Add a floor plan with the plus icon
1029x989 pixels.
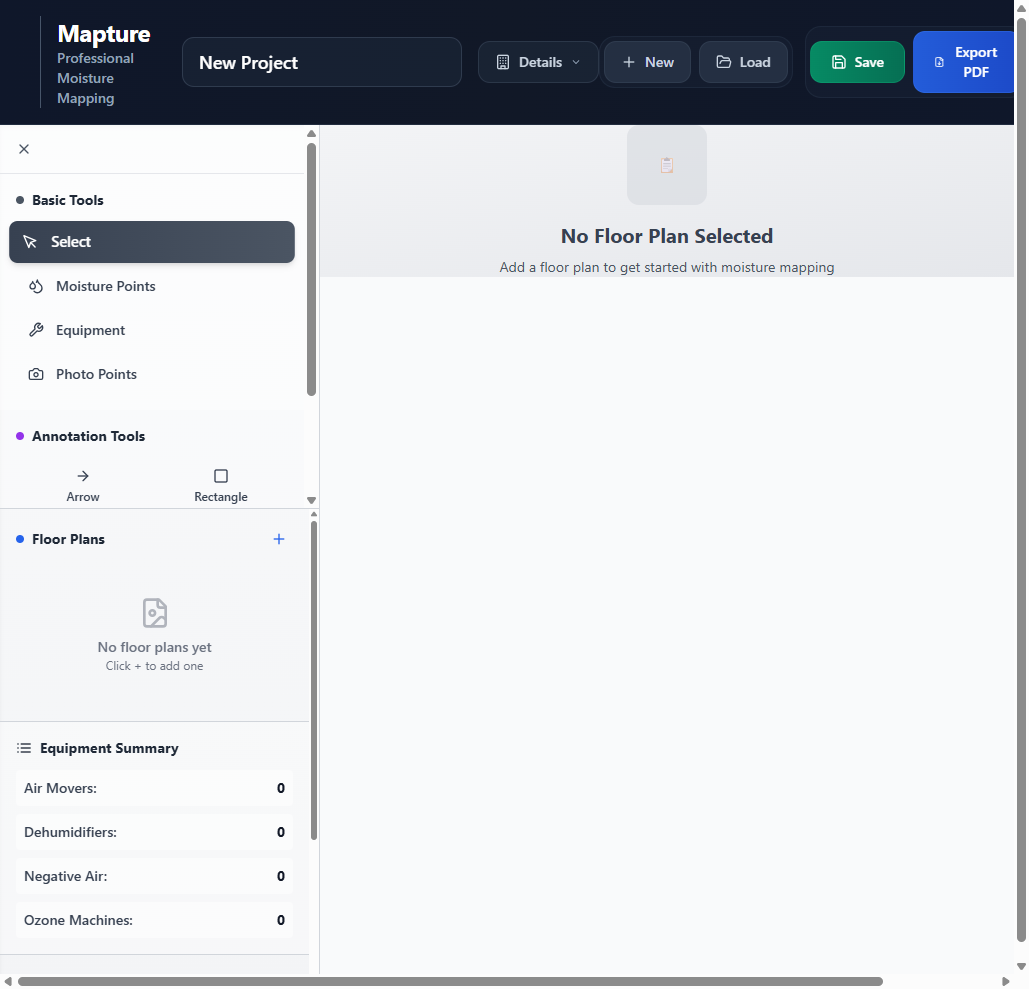[x=279, y=539]
